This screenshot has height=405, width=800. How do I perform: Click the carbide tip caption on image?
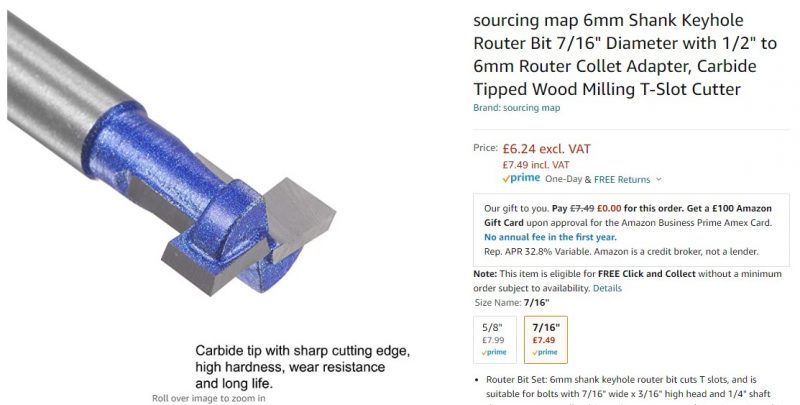302,367
